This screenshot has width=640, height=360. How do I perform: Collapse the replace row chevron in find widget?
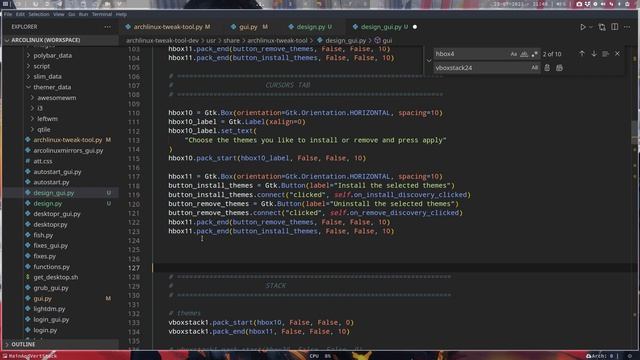pos(429,61)
